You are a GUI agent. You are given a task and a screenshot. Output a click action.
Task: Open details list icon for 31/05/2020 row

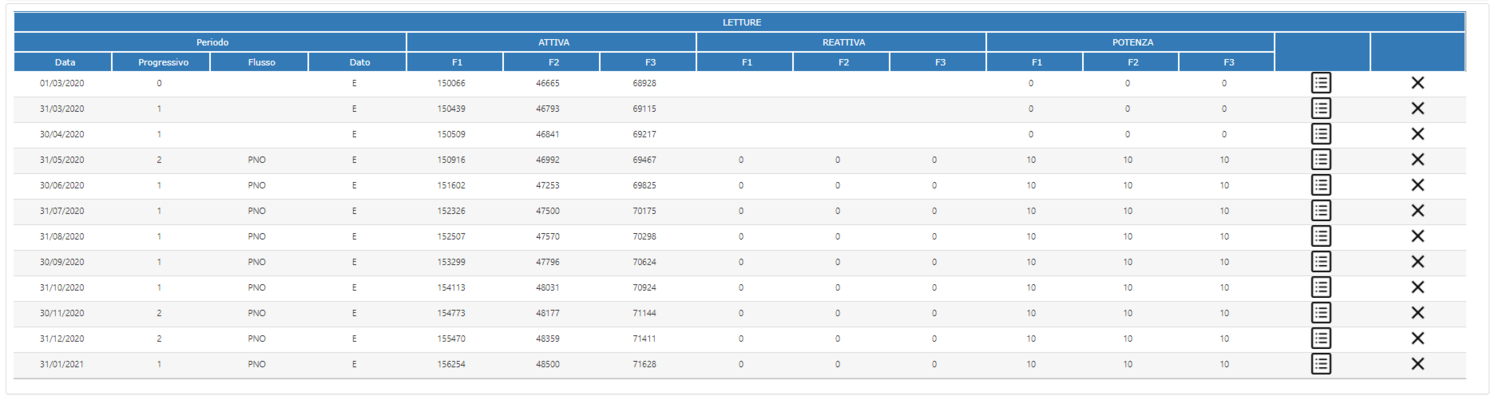pos(1321,159)
